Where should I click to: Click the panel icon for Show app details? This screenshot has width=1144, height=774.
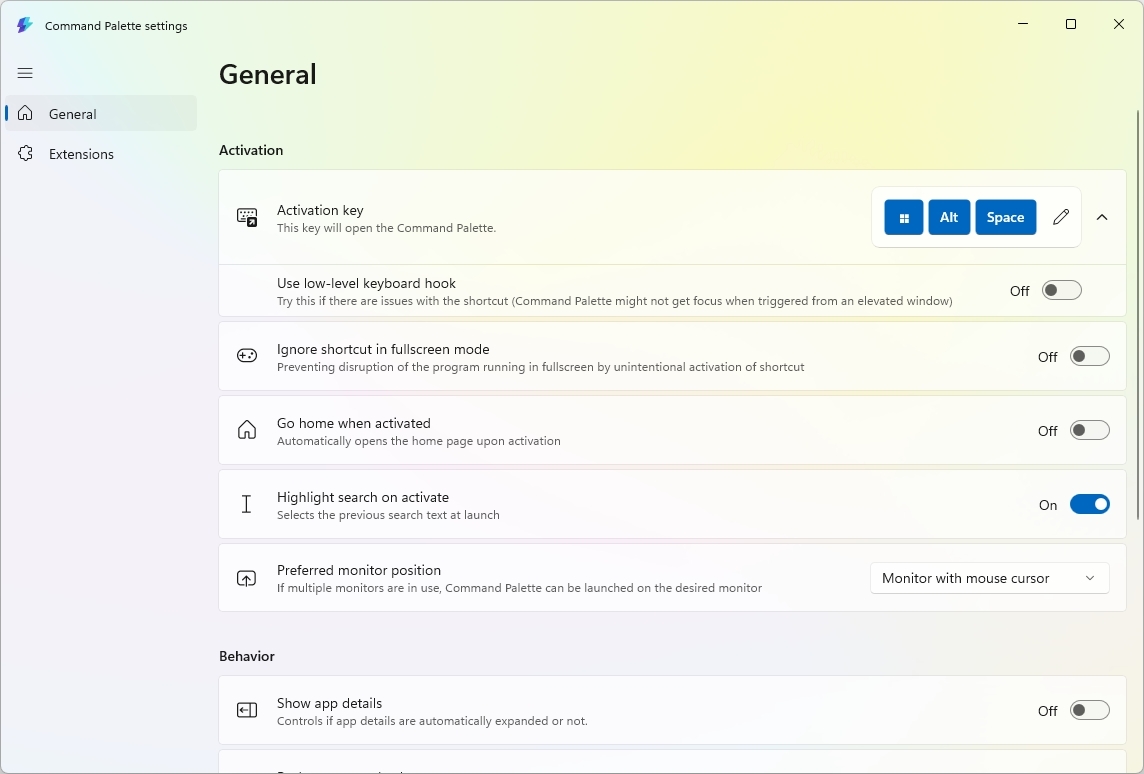[x=247, y=710]
